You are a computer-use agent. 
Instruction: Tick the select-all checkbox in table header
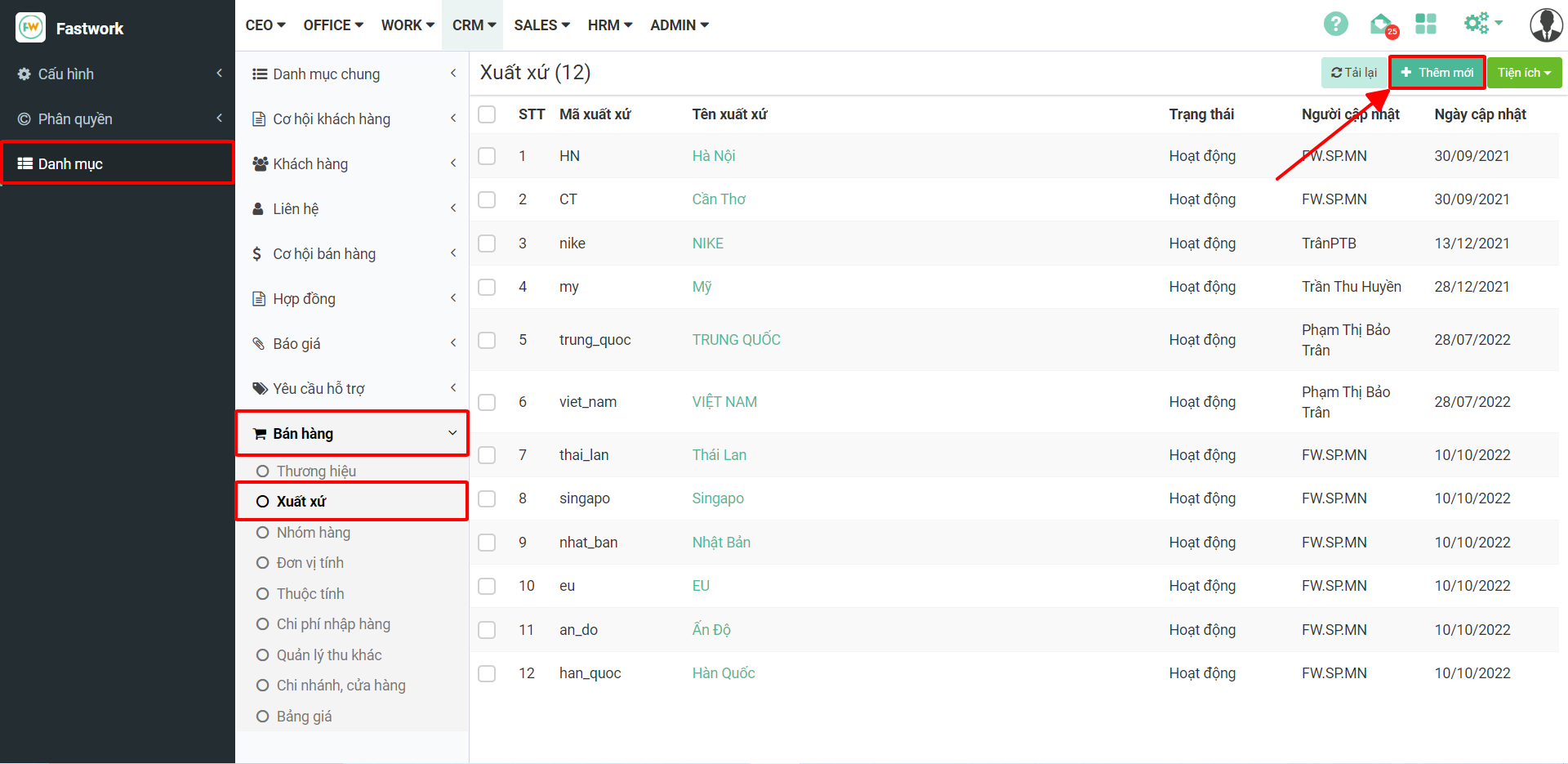(x=487, y=114)
